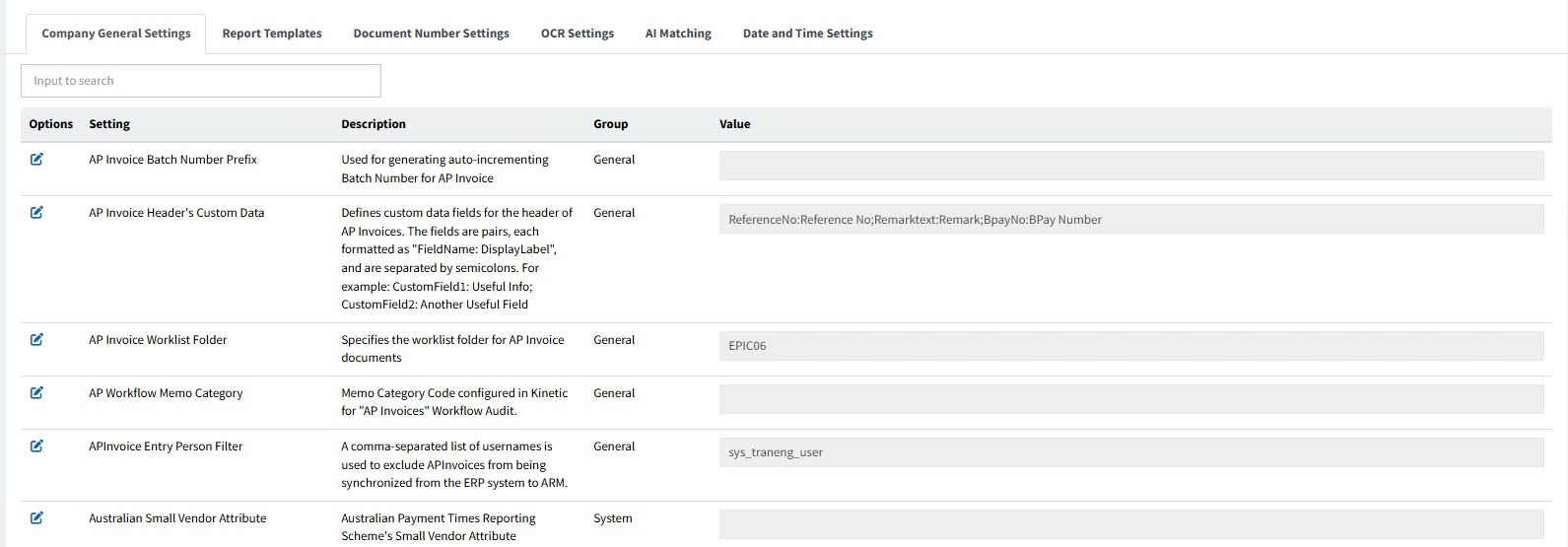Image resolution: width=1568 pixels, height=547 pixels.
Task: Click the Description column header
Action: click(373, 124)
